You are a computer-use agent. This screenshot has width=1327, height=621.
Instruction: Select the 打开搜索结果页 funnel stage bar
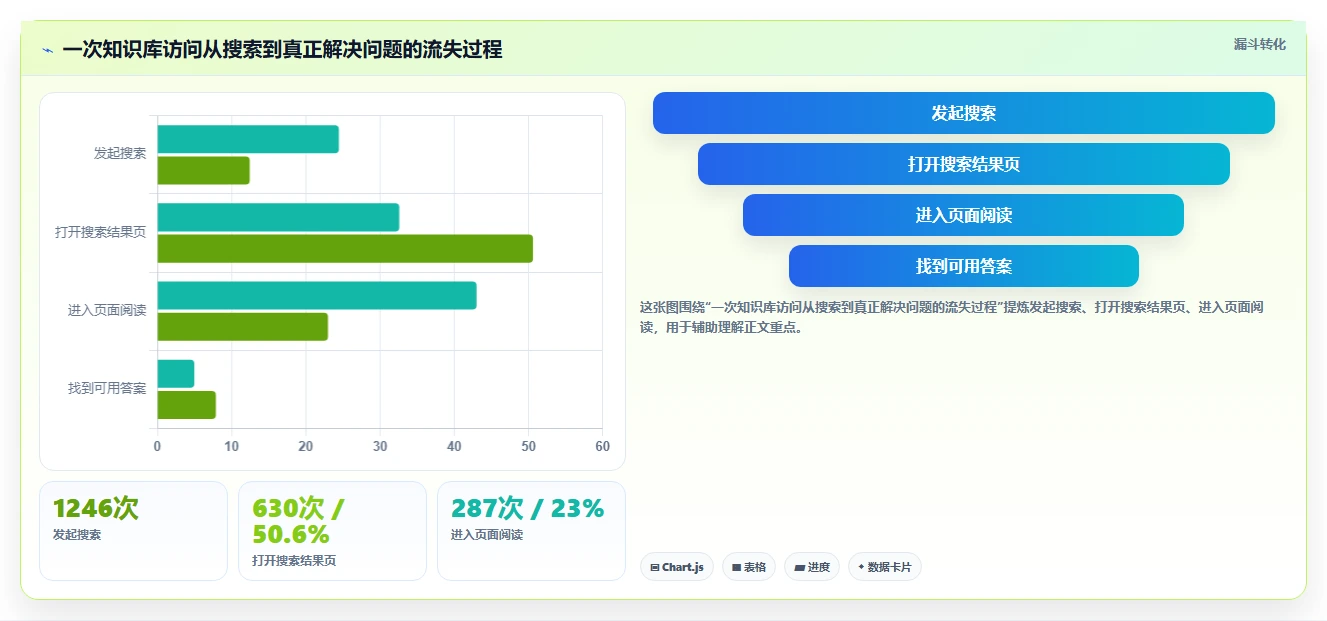(x=964, y=164)
